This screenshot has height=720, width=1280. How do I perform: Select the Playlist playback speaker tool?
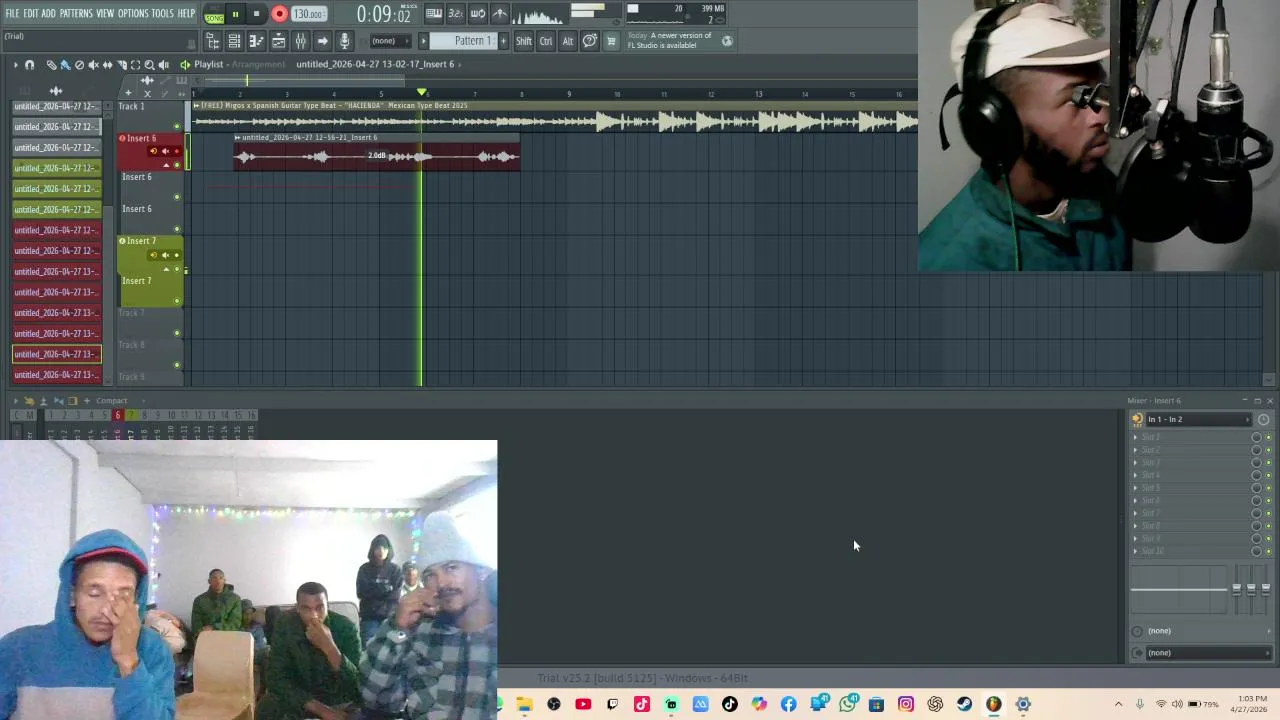click(x=163, y=65)
